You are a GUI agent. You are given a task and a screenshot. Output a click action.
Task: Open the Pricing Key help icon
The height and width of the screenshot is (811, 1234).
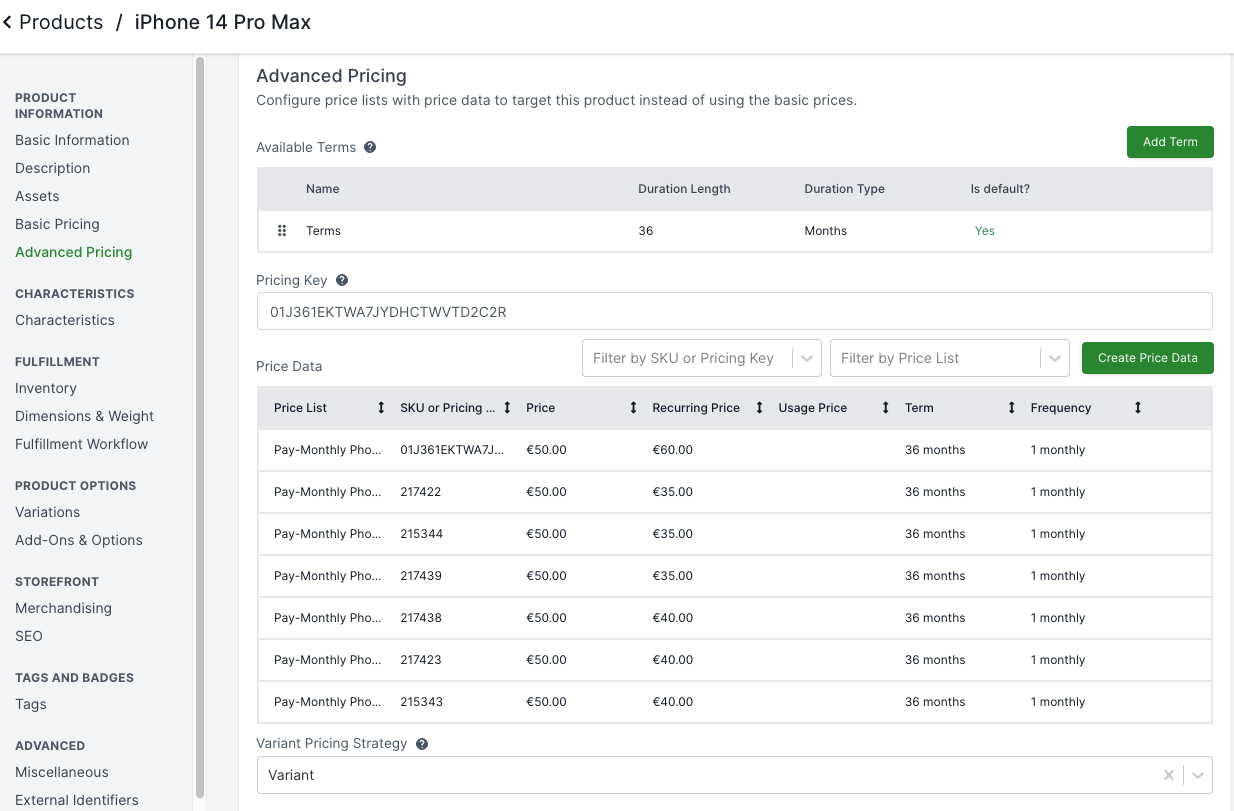click(x=342, y=280)
